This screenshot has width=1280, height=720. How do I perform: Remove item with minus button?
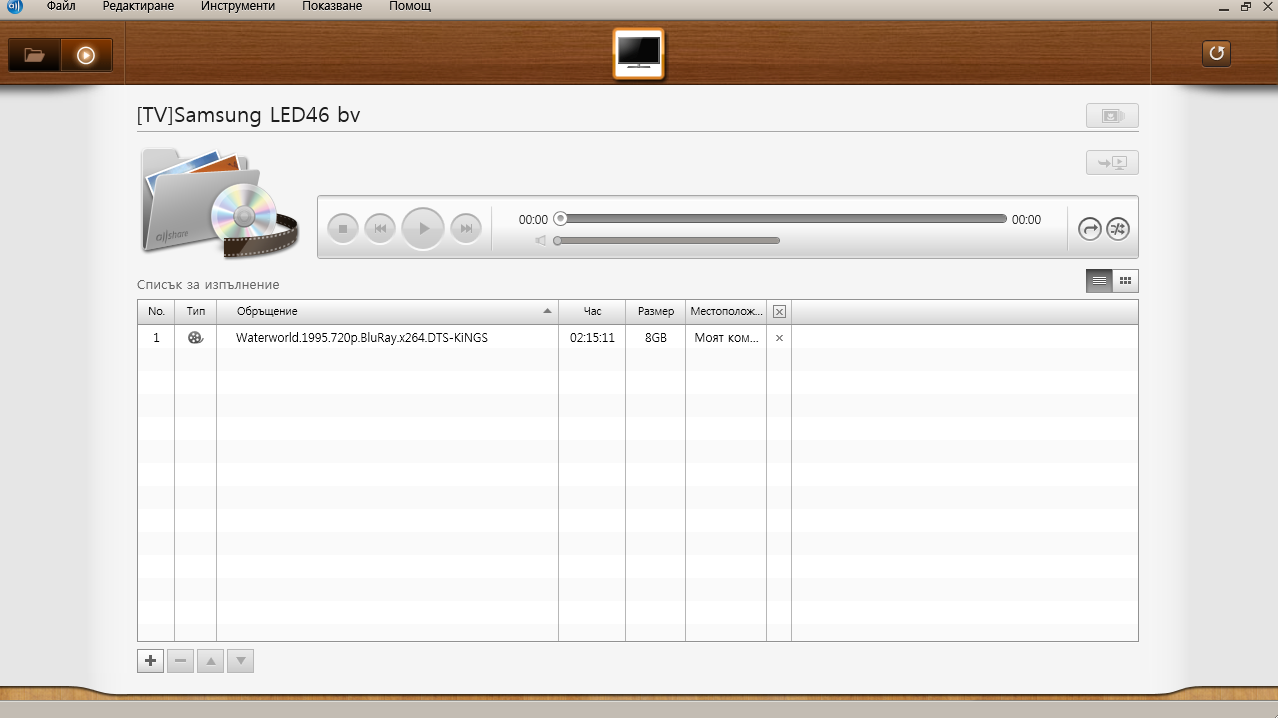(180, 661)
